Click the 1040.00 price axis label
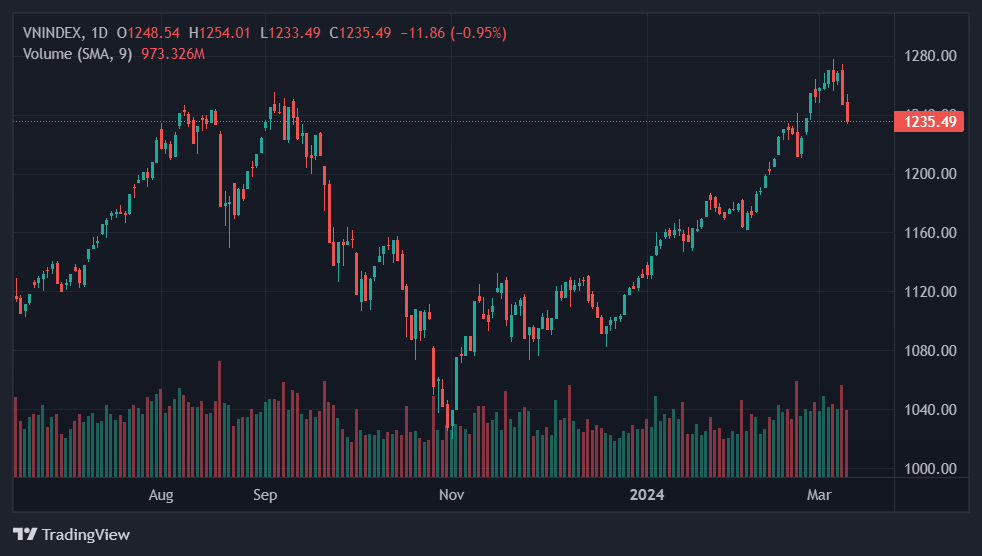This screenshot has width=982, height=556. (x=930, y=410)
